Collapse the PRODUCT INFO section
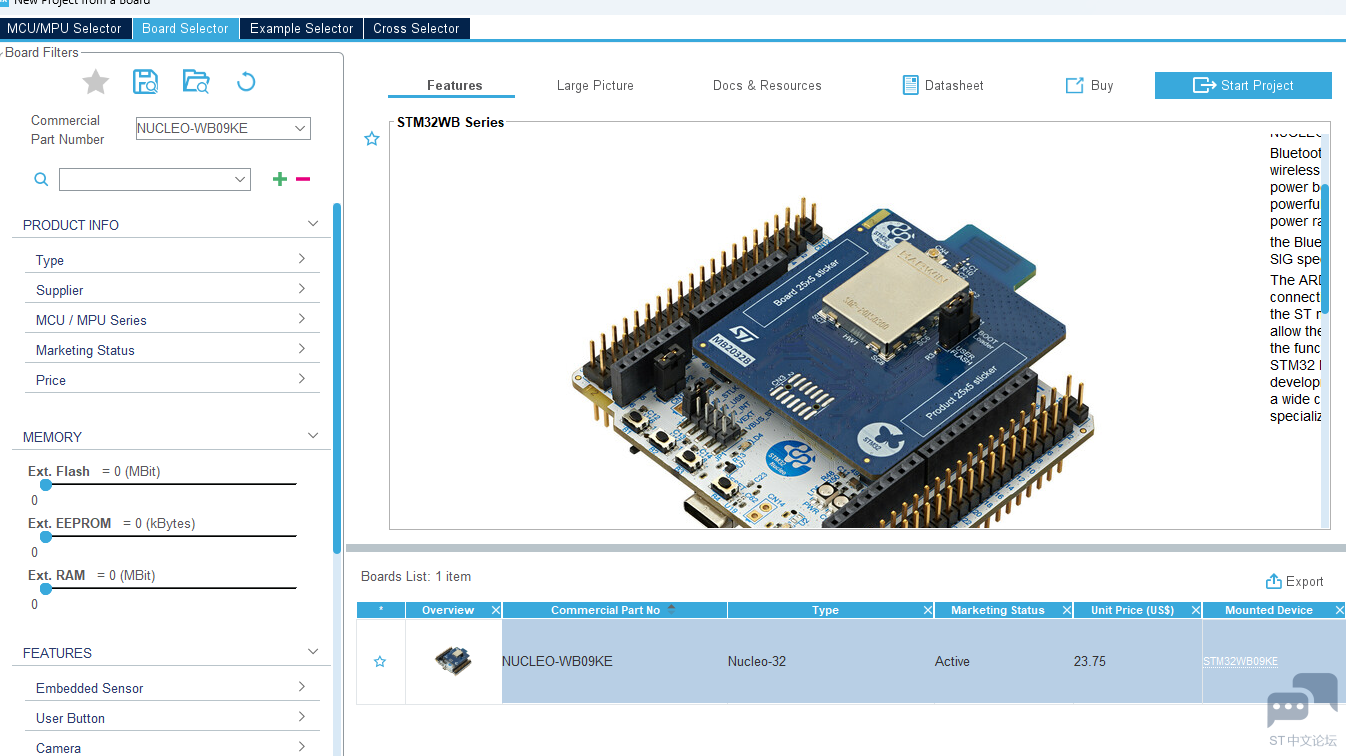The image size is (1346, 756). click(313, 224)
